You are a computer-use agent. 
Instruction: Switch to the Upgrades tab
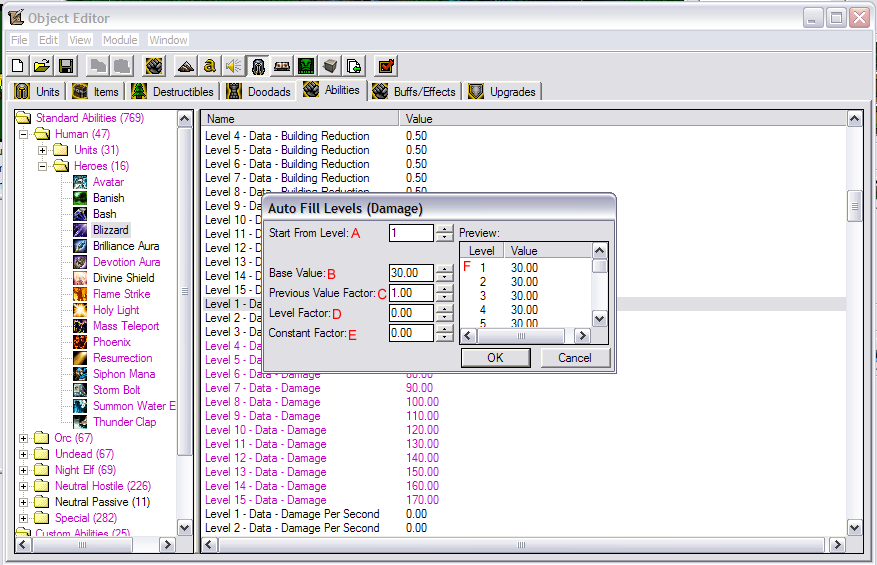[x=502, y=91]
